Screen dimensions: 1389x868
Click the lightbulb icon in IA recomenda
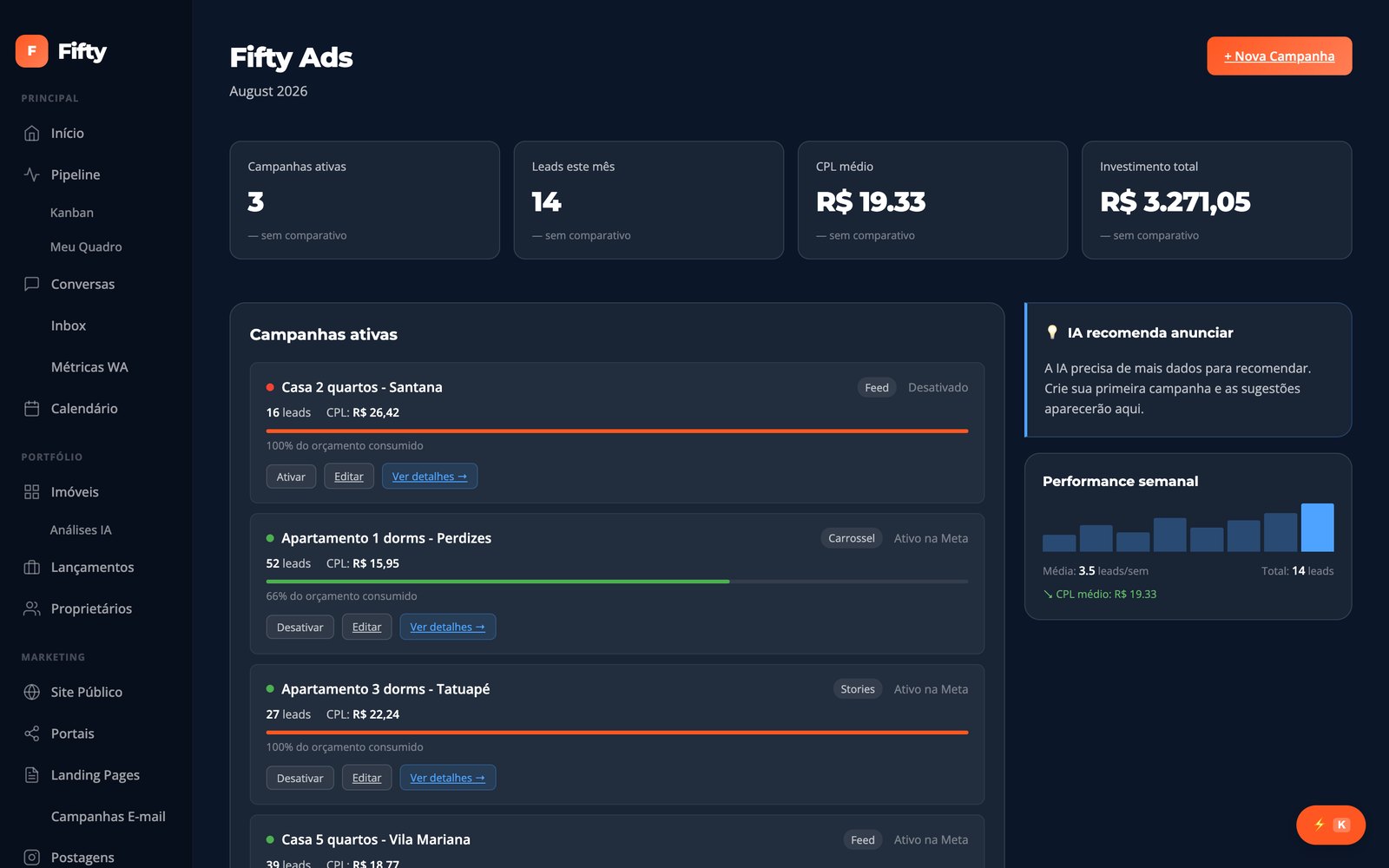tap(1052, 332)
